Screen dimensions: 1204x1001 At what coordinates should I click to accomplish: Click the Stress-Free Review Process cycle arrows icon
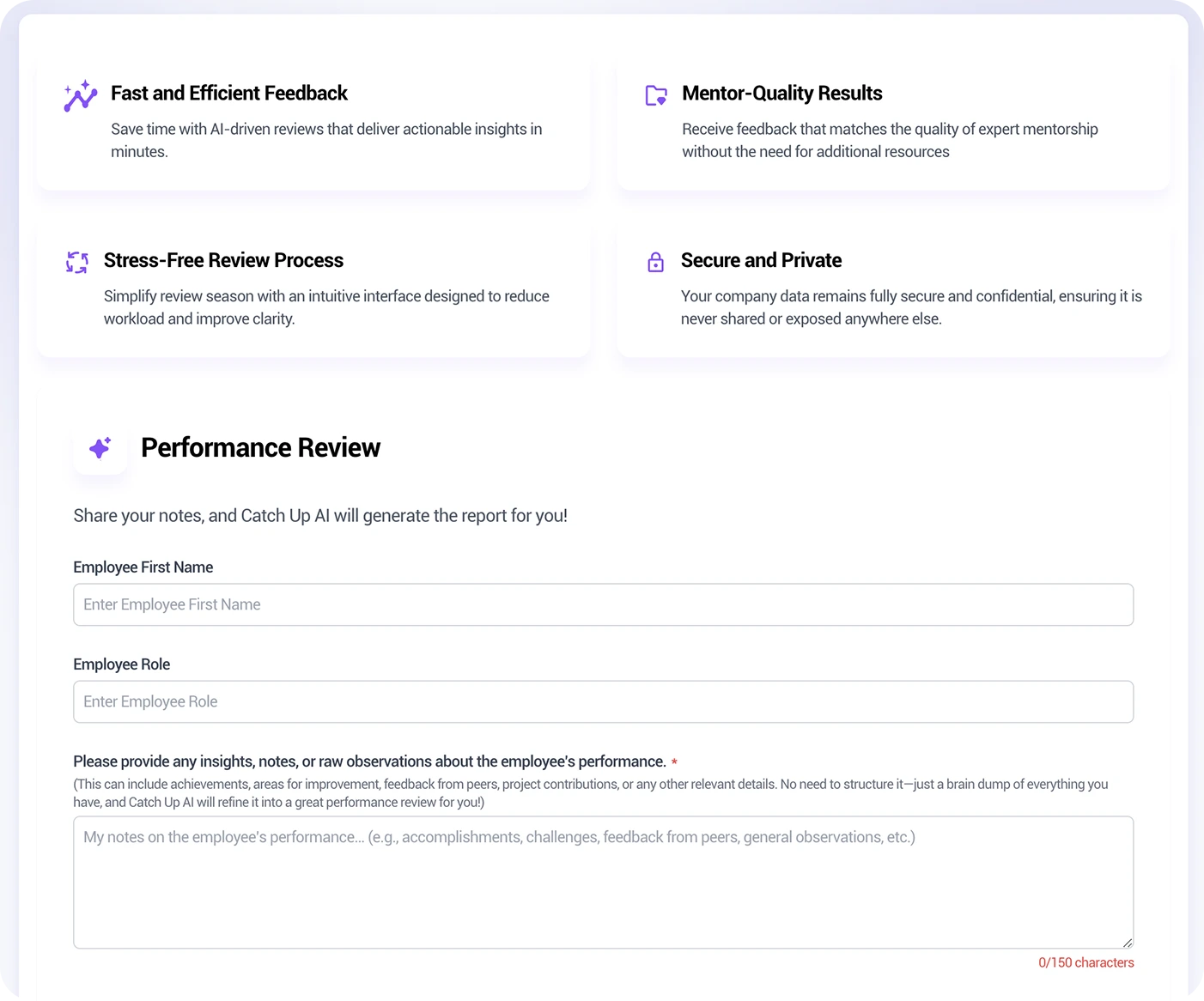77,263
